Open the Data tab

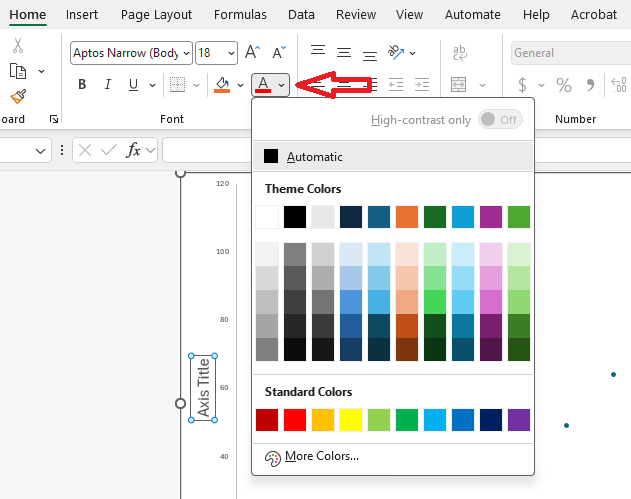click(x=301, y=14)
